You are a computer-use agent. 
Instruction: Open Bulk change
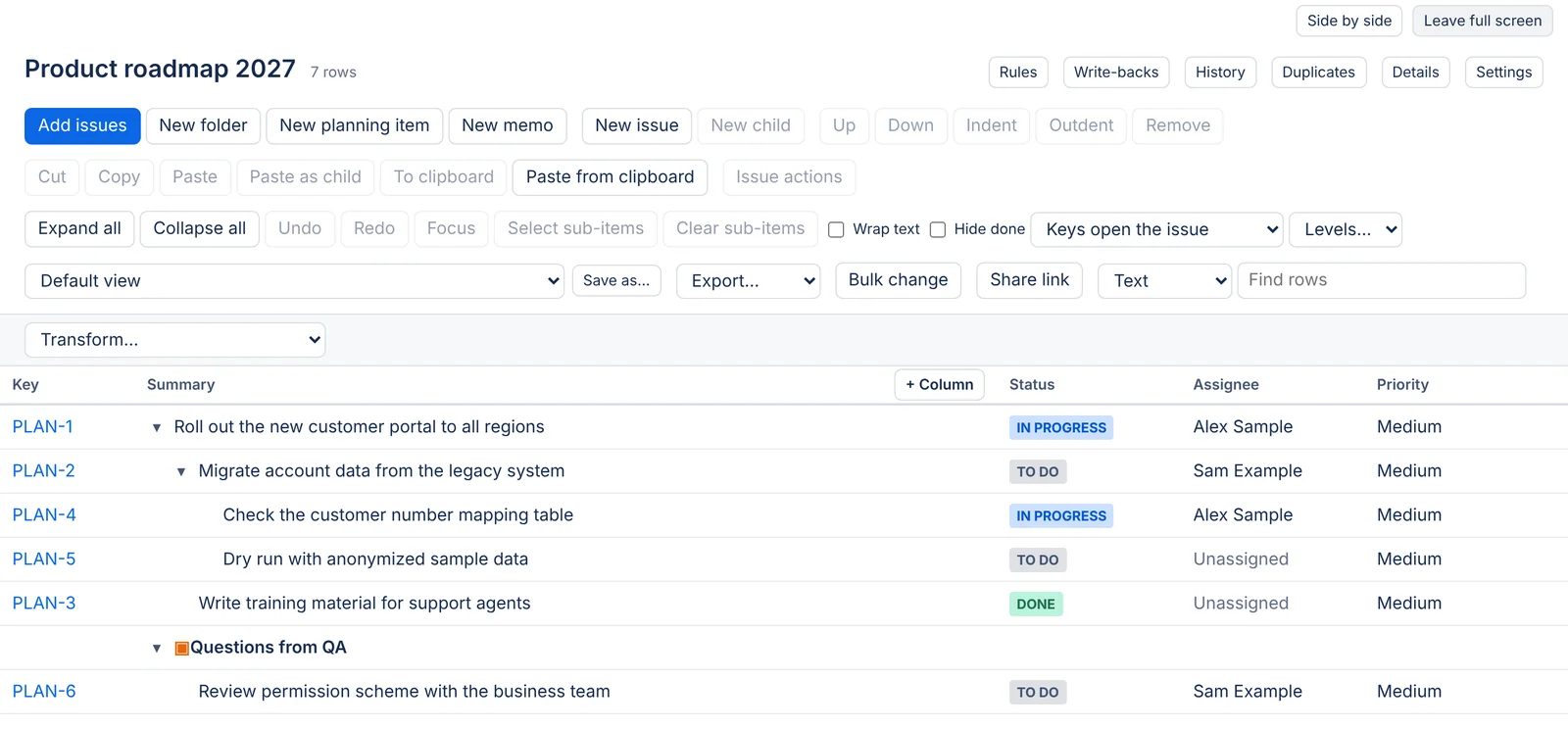point(899,280)
